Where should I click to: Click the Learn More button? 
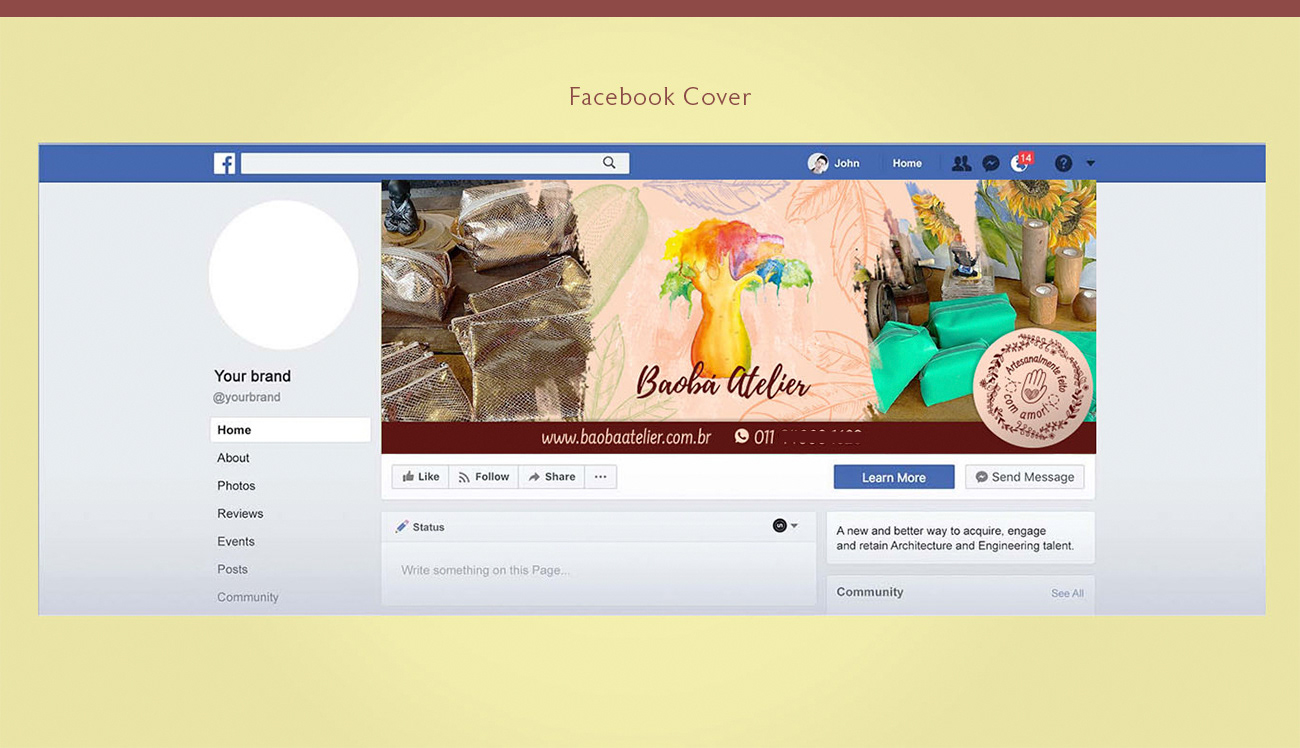894,477
